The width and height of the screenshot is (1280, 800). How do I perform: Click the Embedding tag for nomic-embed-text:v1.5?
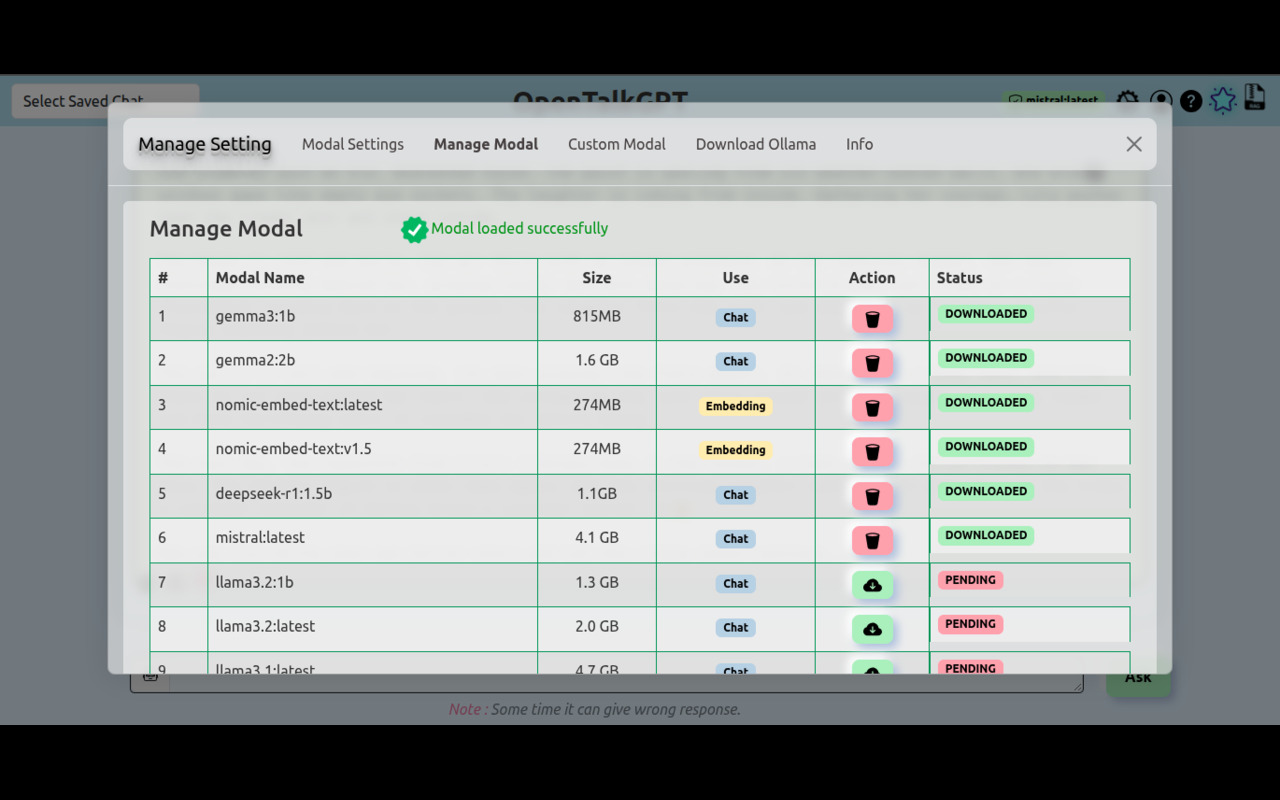(736, 450)
